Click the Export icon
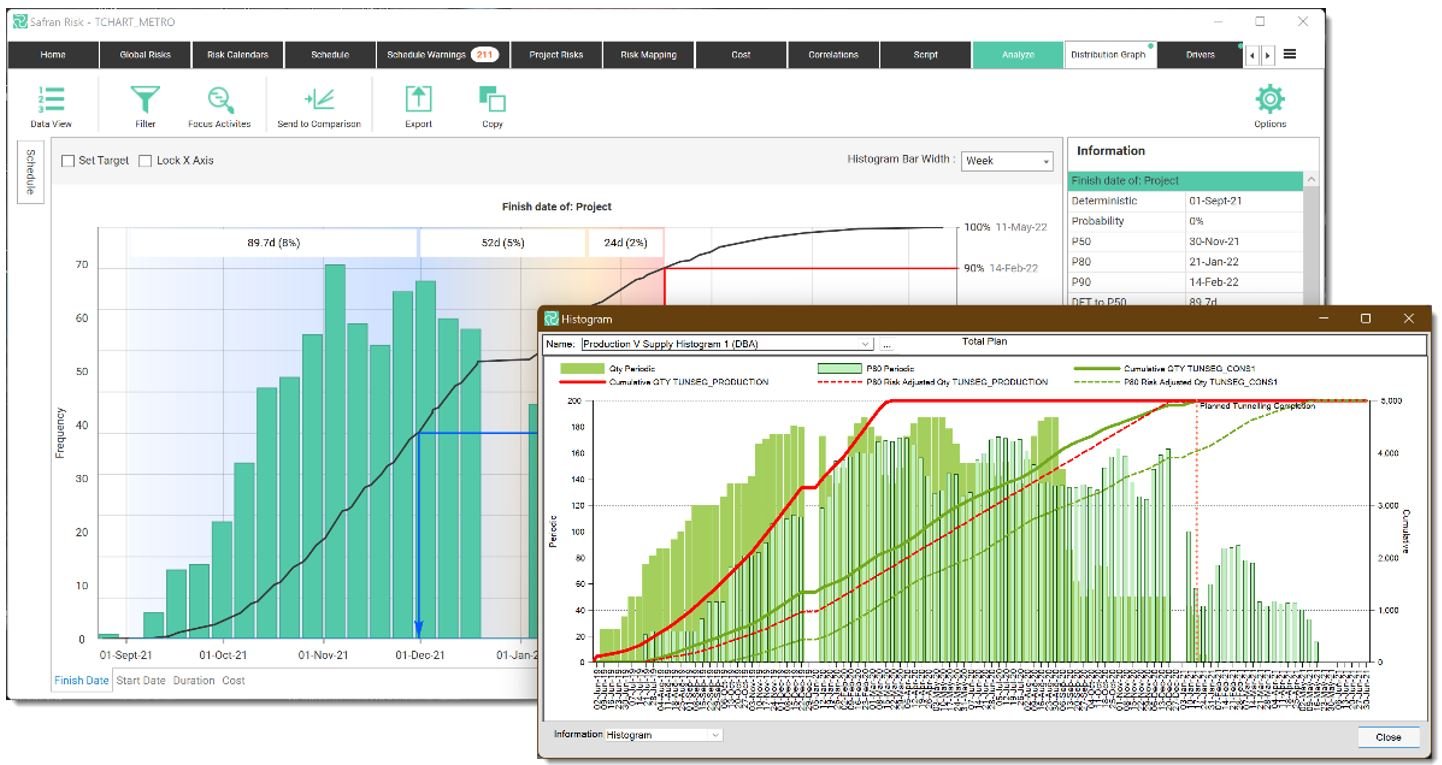The height and width of the screenshot is (765, 1442). coord(418,100)
